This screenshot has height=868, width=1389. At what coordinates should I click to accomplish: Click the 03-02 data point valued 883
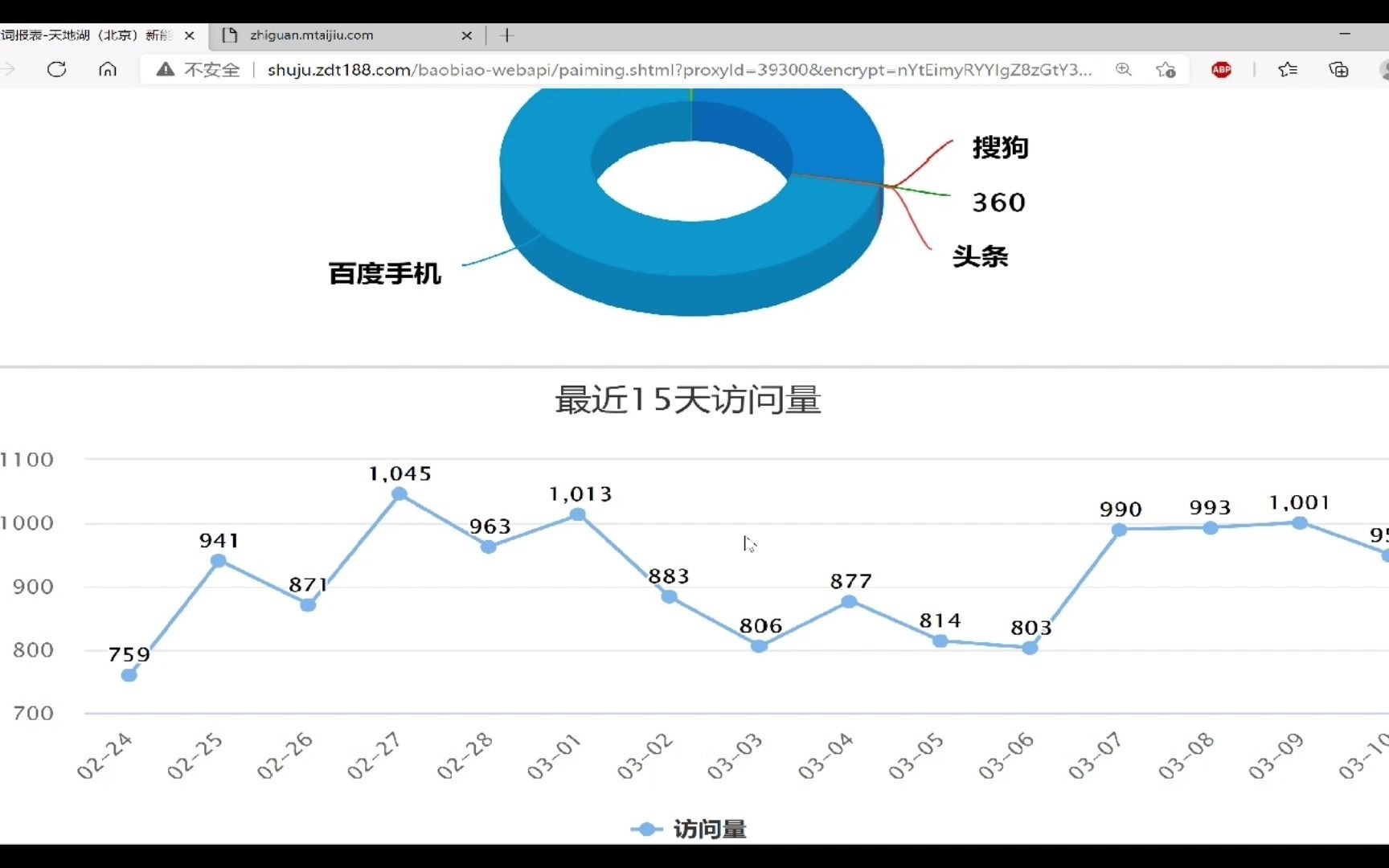click(x=669, y=596)
